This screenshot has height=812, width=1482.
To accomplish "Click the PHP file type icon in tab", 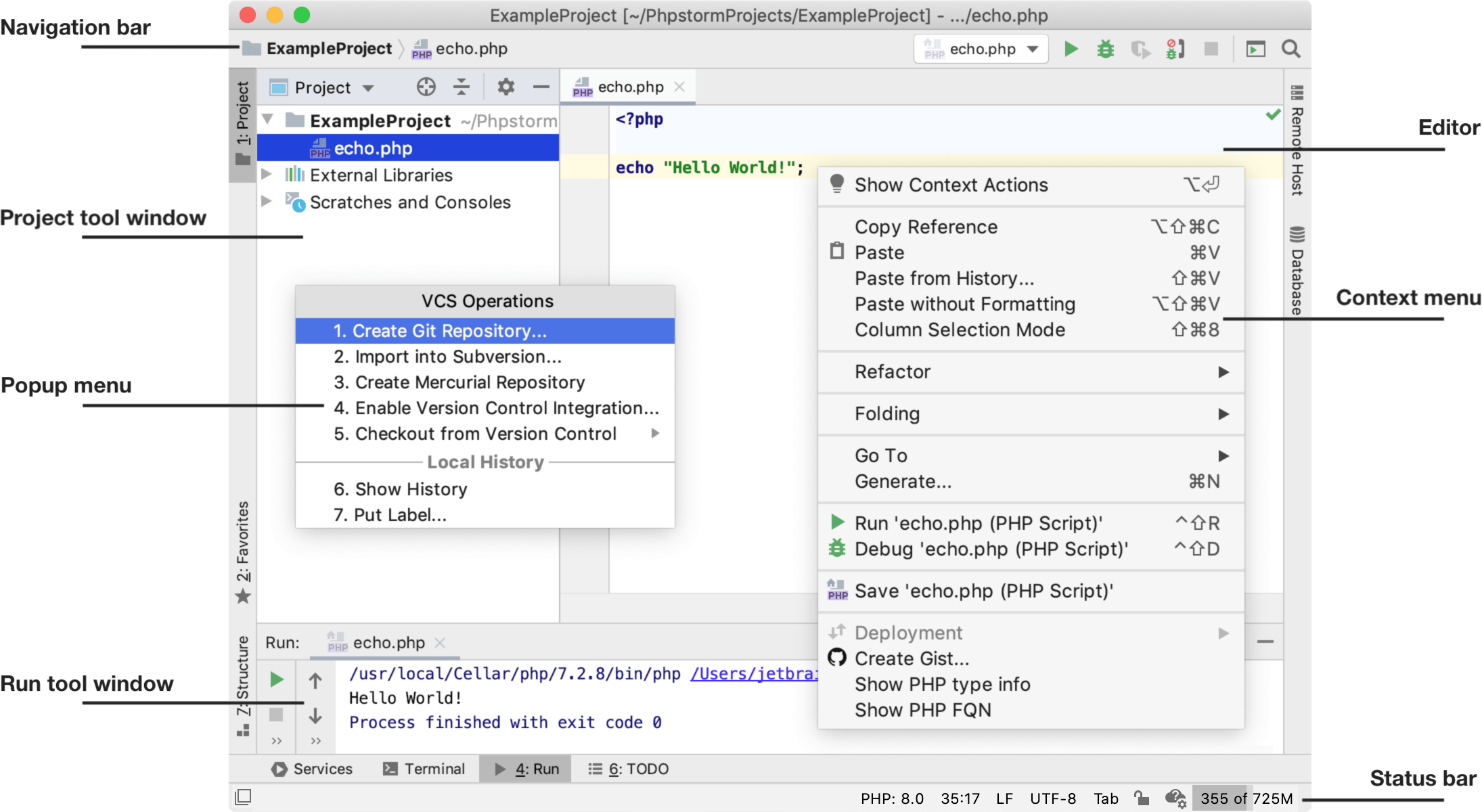I will [x=585, y=88].
